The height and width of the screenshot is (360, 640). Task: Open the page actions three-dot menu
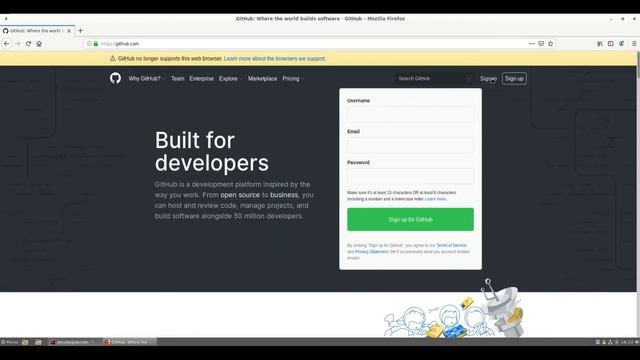click(x=531, y=44)
